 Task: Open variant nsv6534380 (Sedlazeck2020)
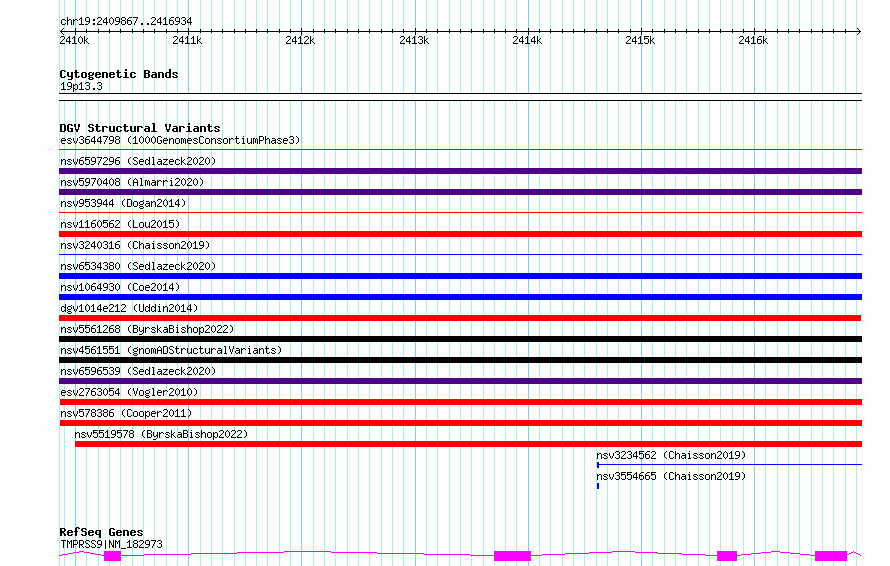click(x=138, y=266)
